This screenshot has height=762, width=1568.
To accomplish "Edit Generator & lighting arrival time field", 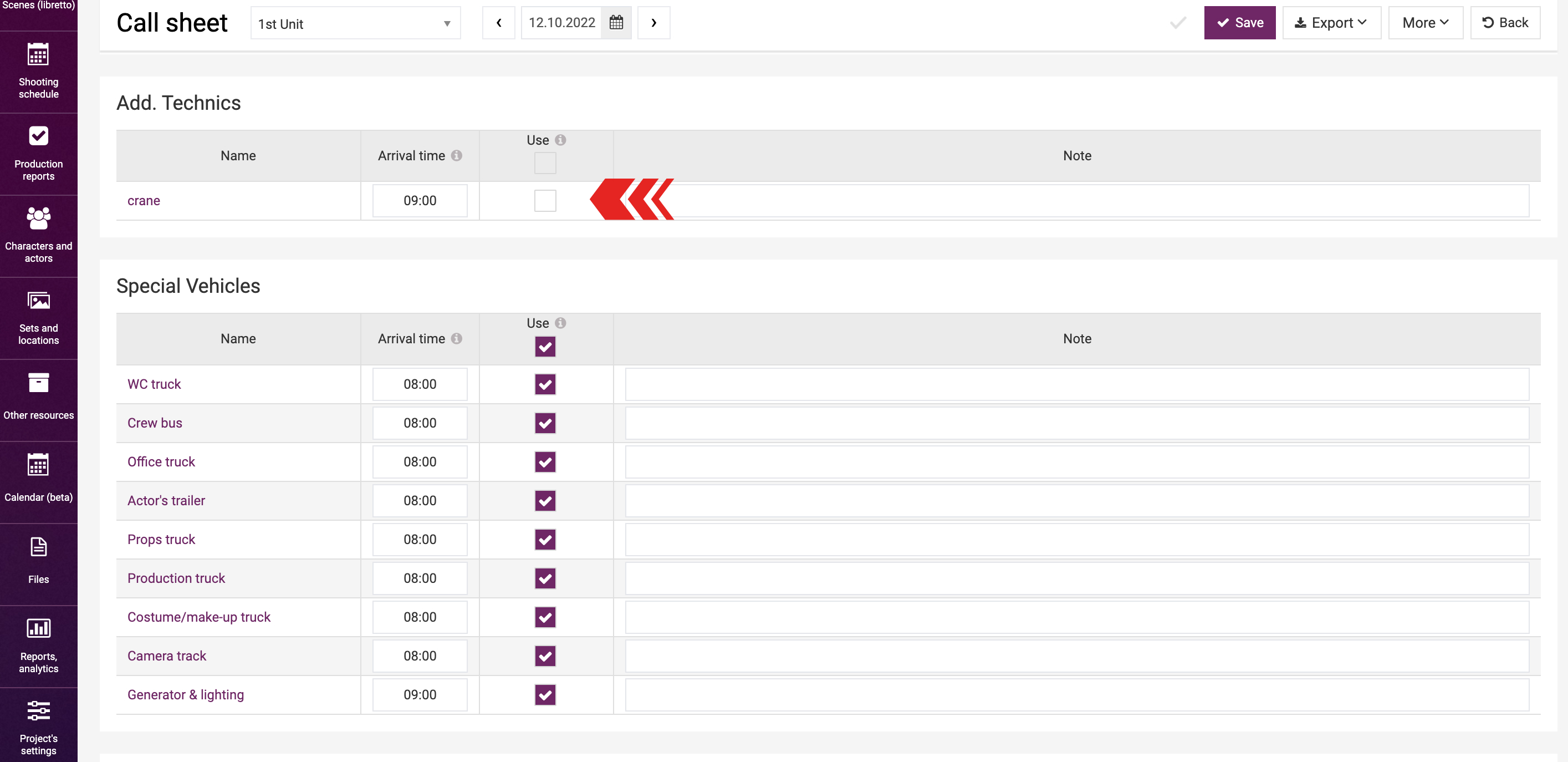I will pyautogui.click(x=420, y=695).
